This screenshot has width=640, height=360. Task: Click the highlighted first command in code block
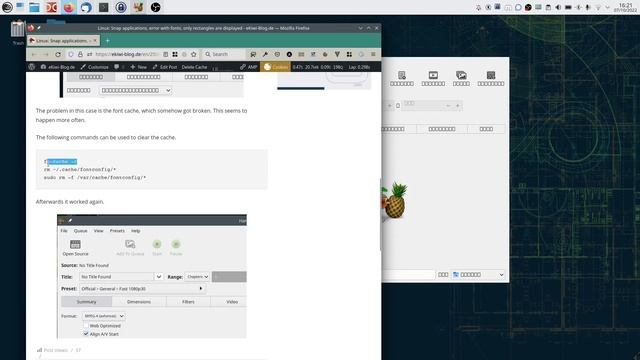pyautogui.click(x=60, y=162)
